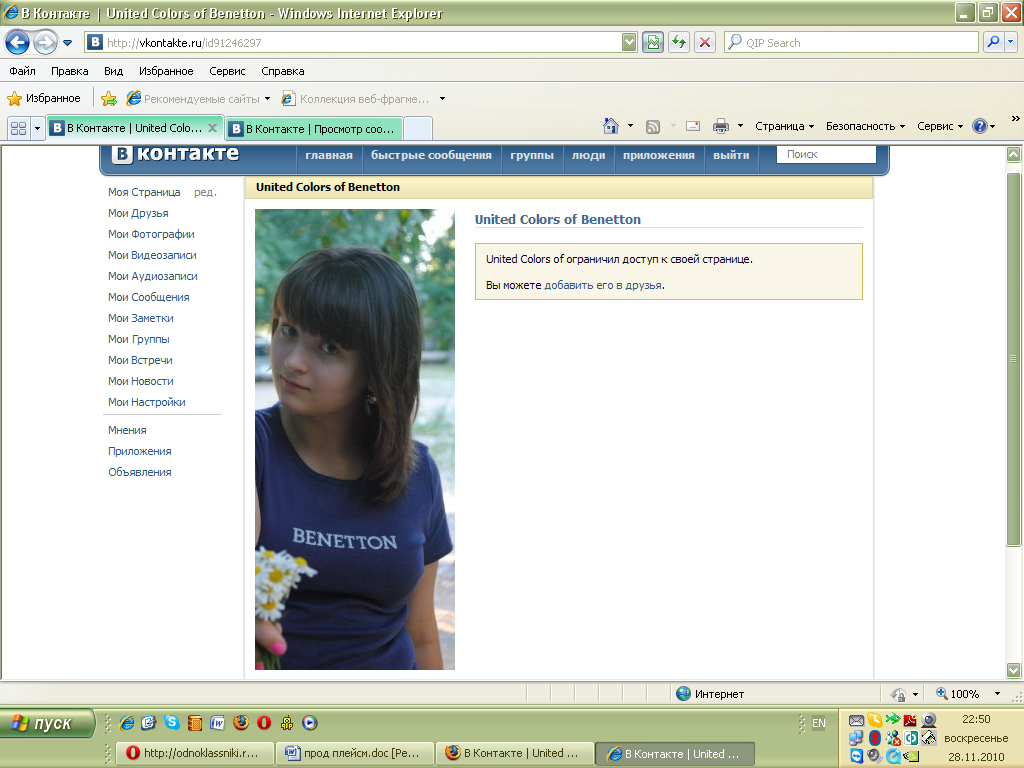Click the ред. link next to Моя Страница

[205, 193]
